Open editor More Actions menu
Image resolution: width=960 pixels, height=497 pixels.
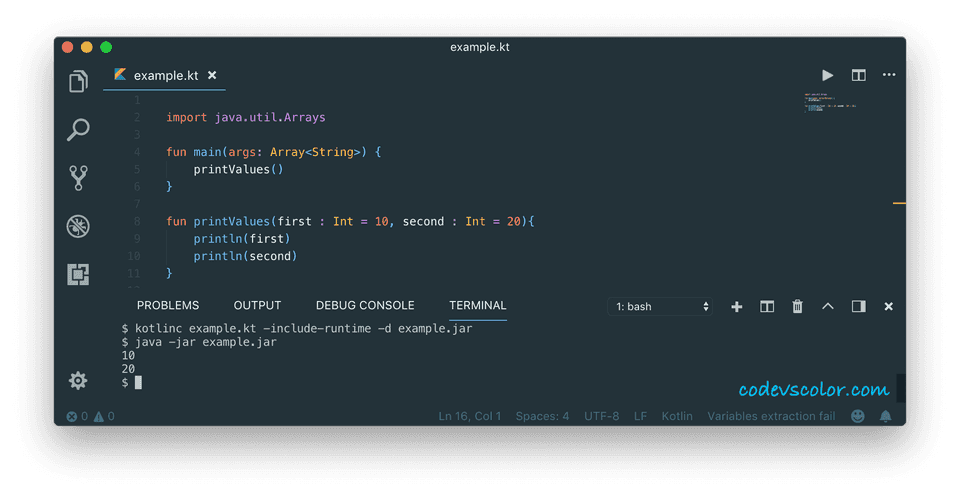(889, 75)
